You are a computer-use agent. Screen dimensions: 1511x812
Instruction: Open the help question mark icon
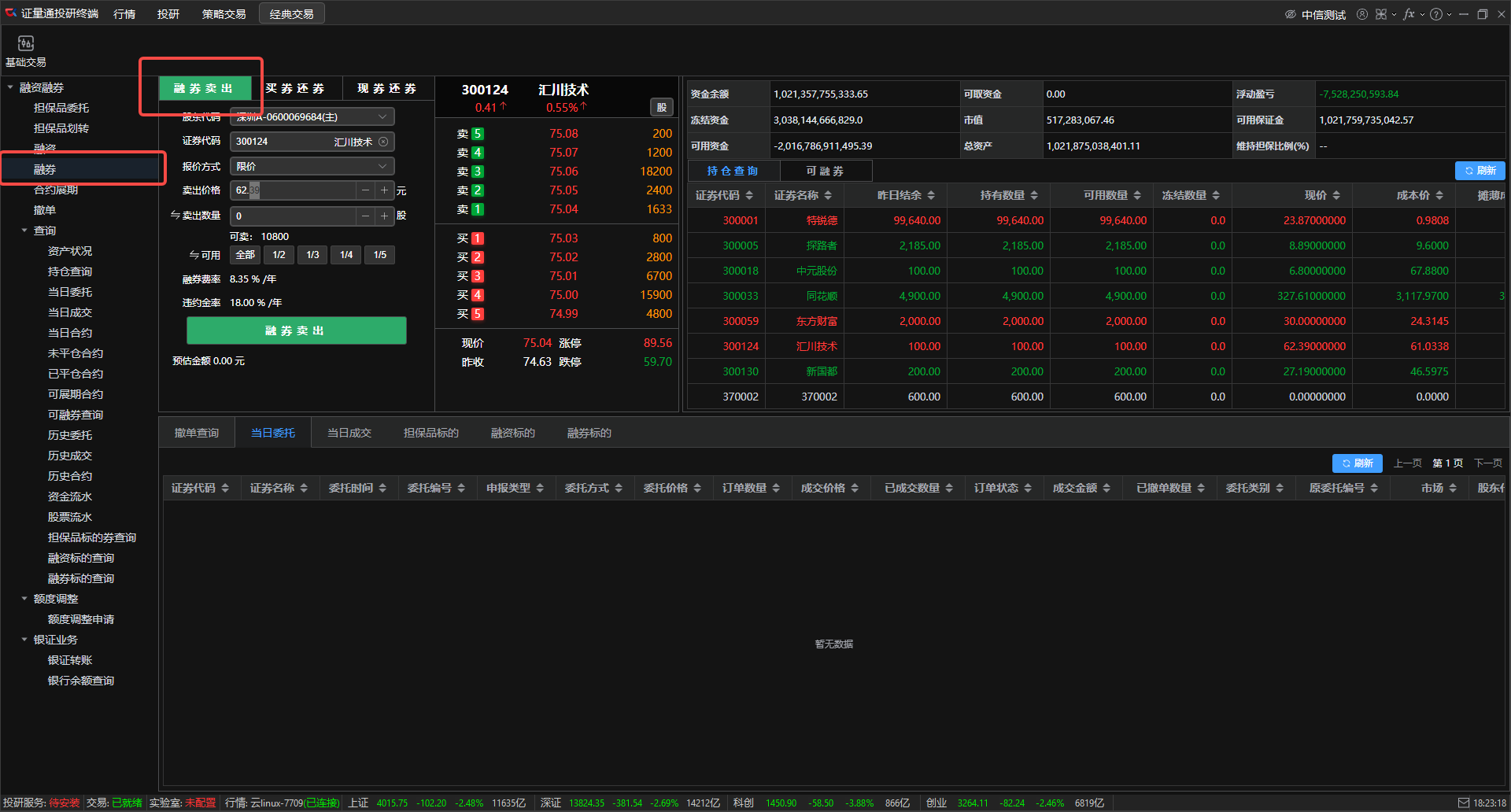[x=1435, y=14]
